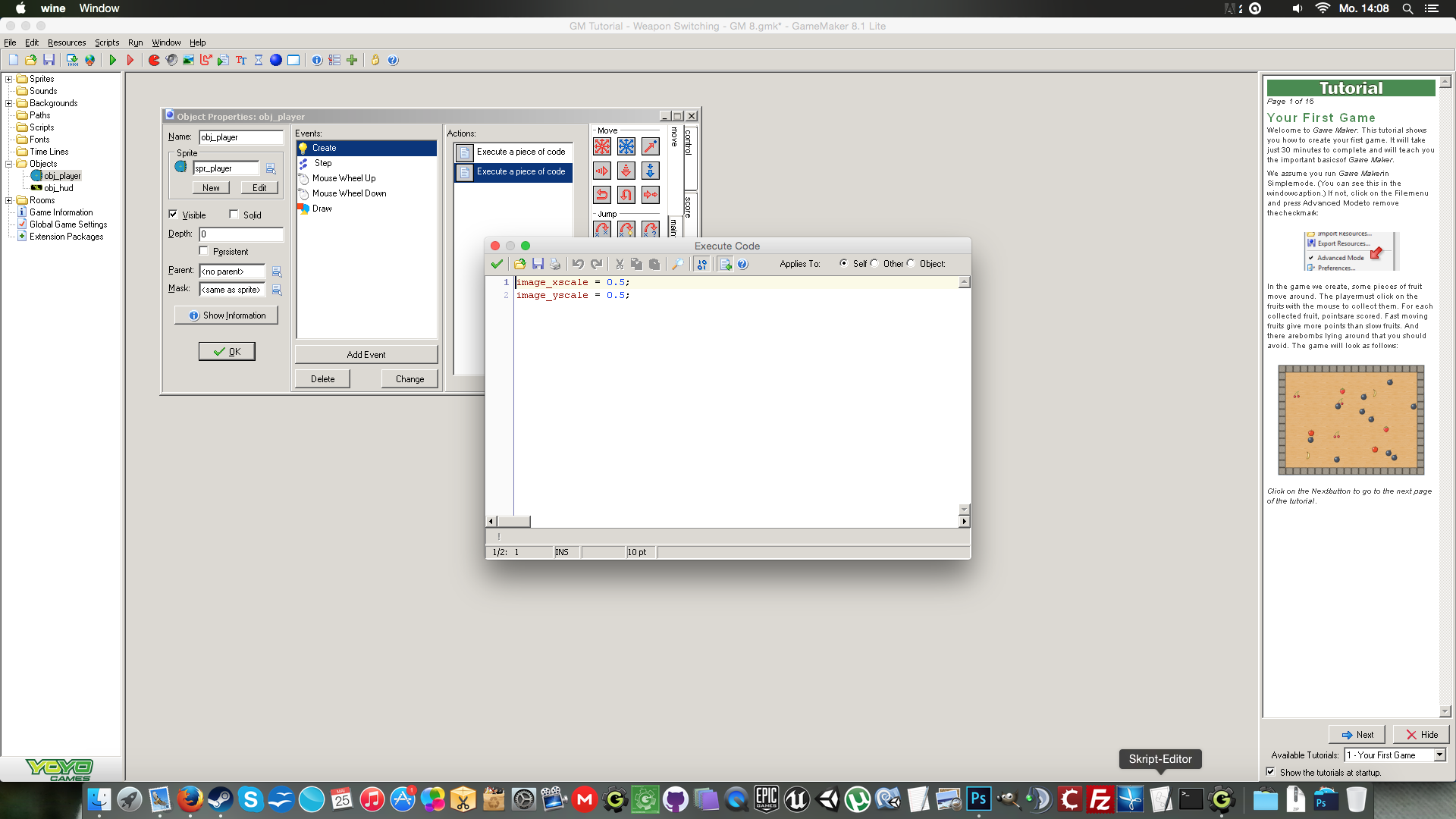
Task: Select the 'Other' applies-to radio button
Action: tap(875, 264)
